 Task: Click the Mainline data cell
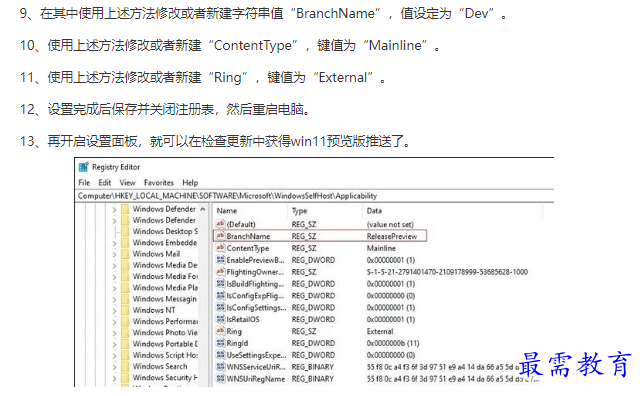(381, 248)
